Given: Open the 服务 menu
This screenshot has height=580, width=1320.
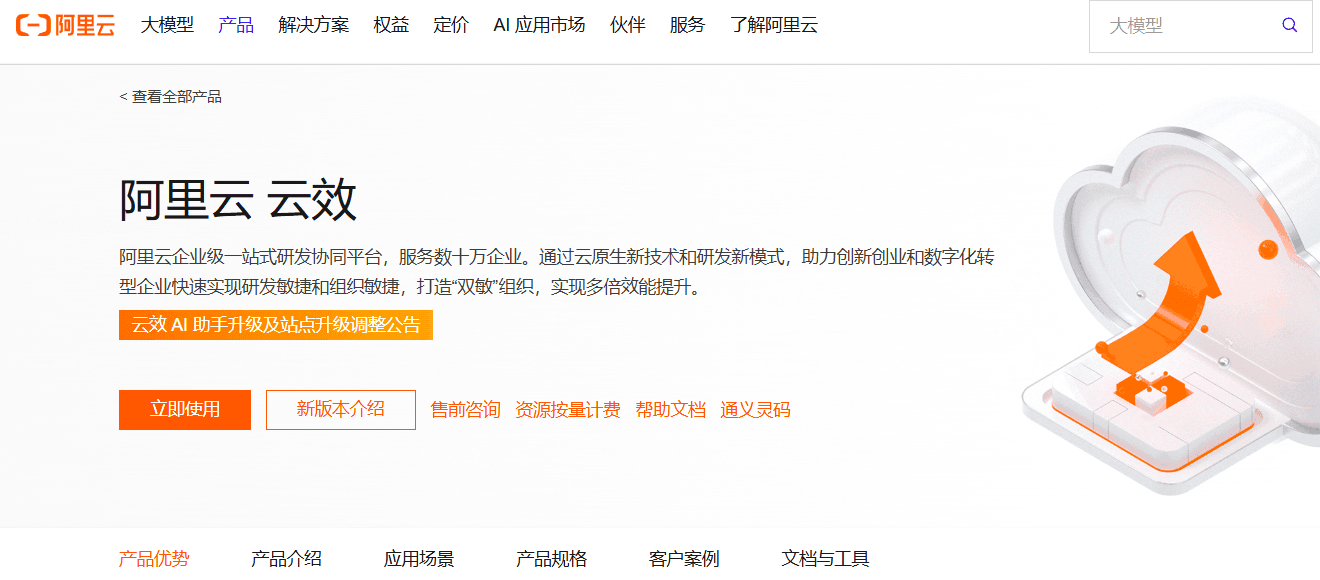Looking at the screenshot, I should [x=687, y=25].
